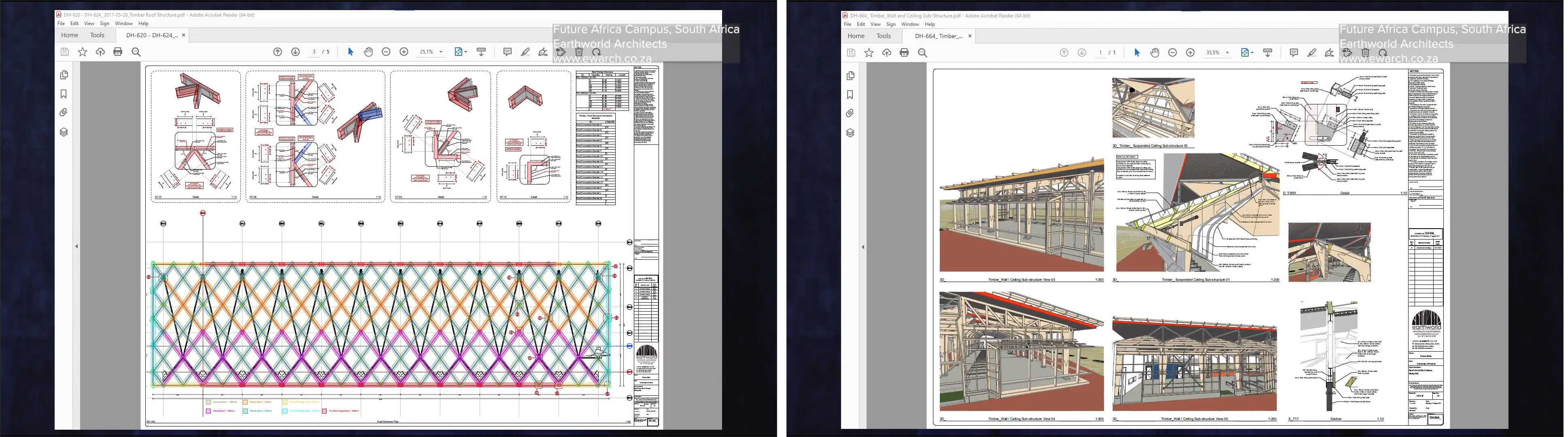Click star bookmark icon in DH-620 window

[82, 52]
